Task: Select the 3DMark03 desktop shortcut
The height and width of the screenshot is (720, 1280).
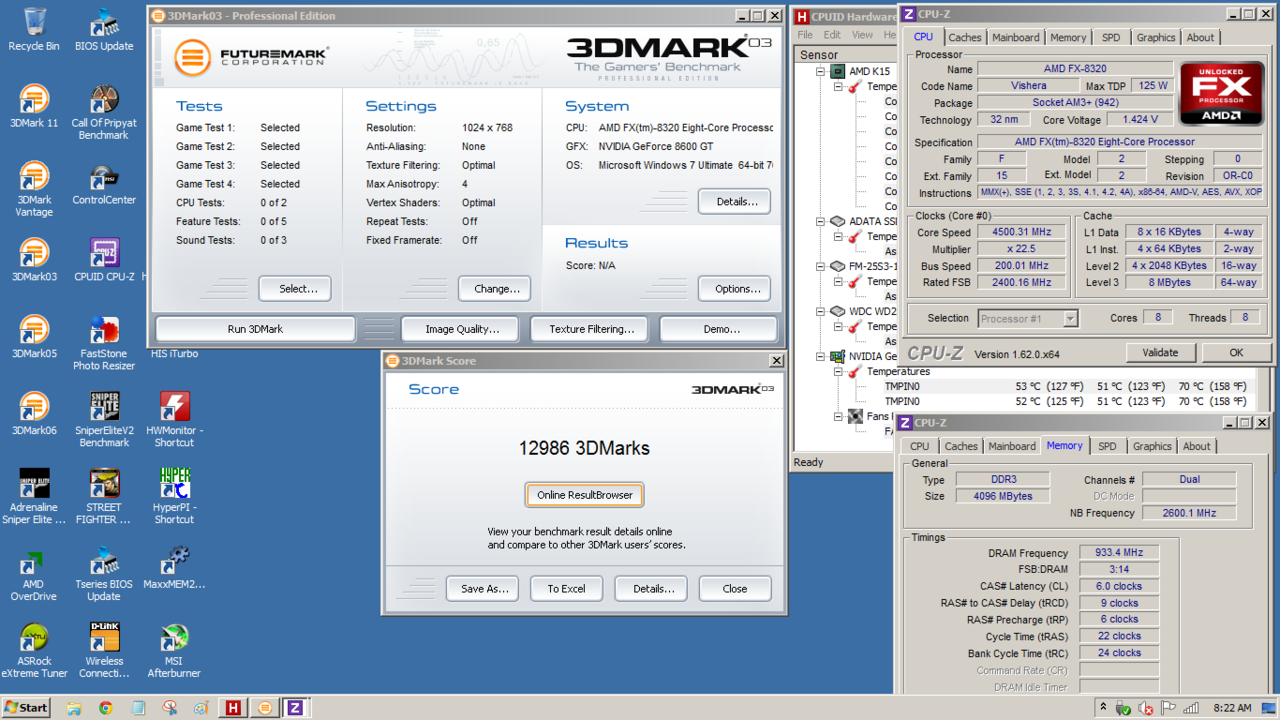Action: point(34,260)
